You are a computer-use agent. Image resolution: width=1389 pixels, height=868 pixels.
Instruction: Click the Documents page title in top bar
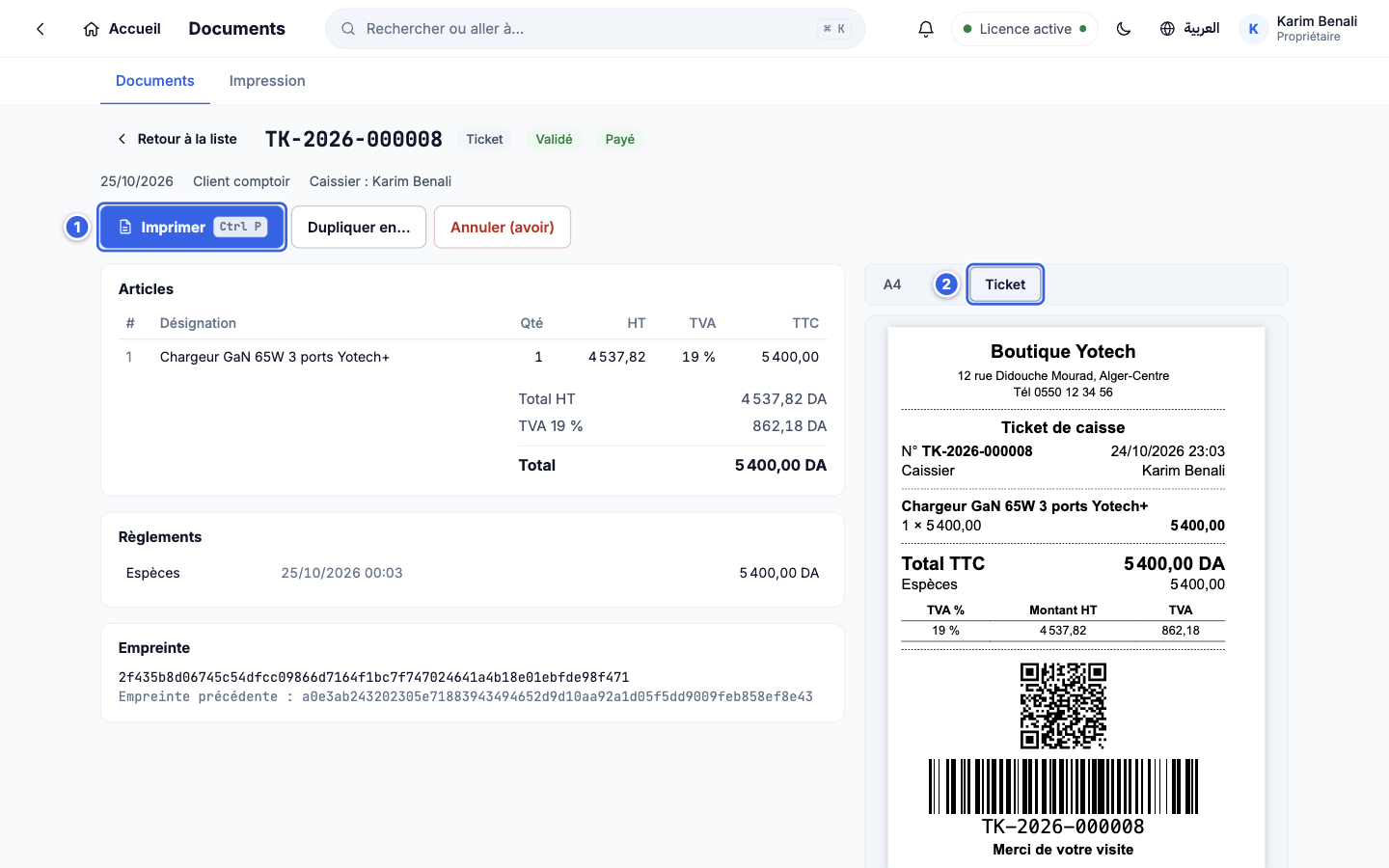237,29
